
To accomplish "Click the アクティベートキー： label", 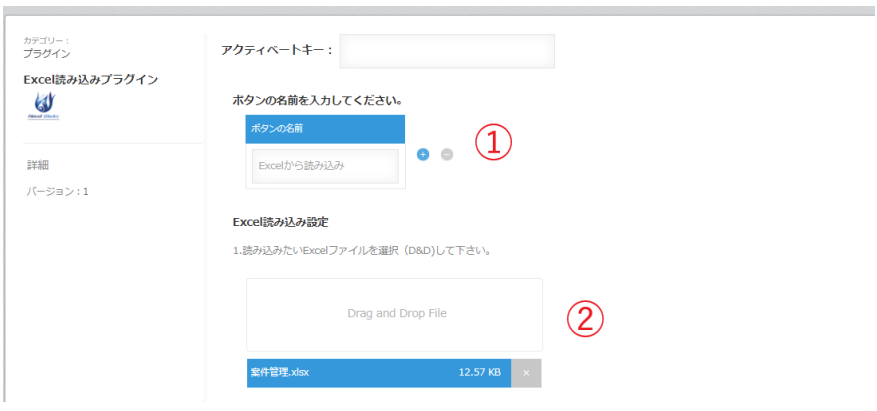I will (277, 50).
